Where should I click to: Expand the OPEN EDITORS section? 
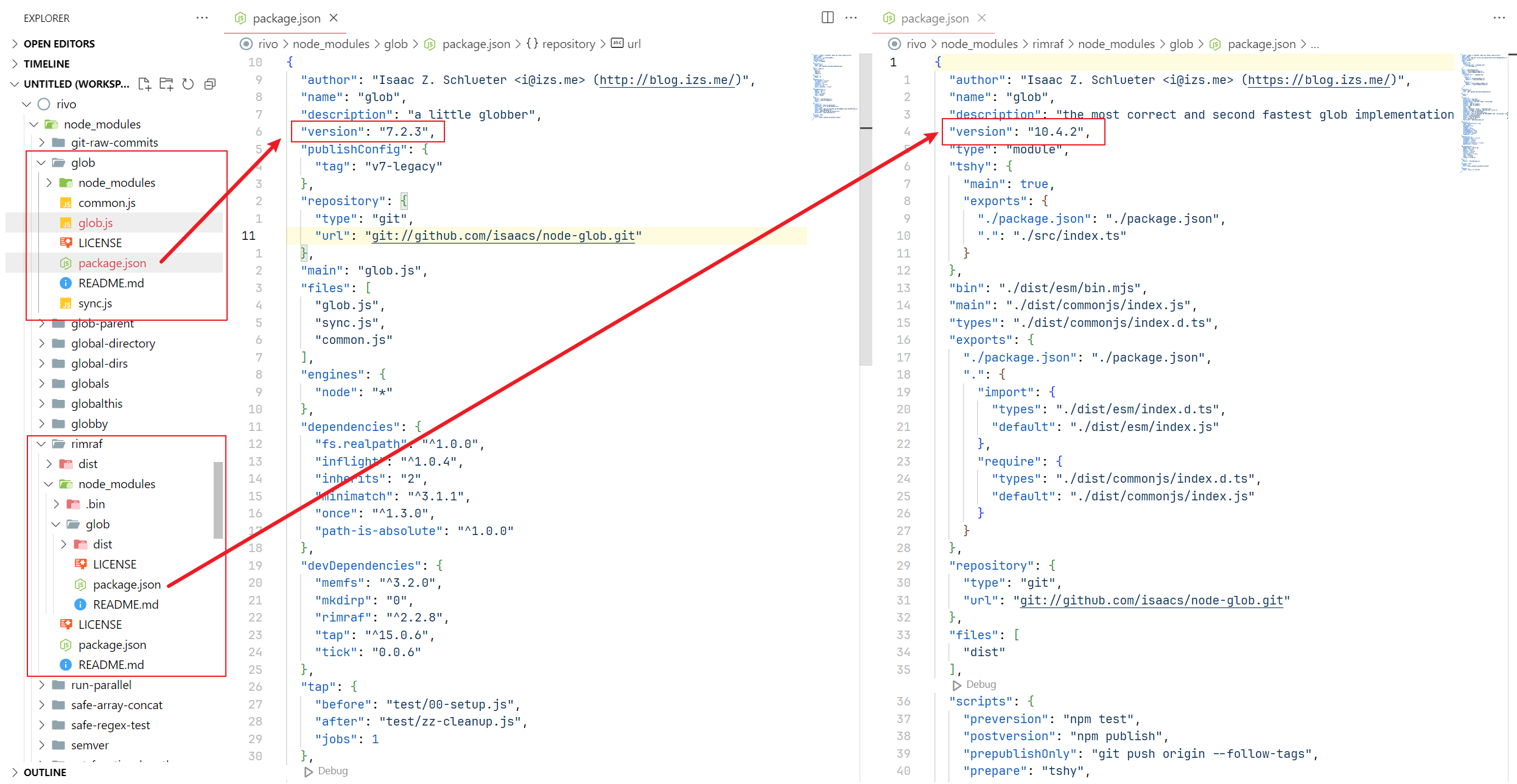pyautogui.click(x=58, y=44)
